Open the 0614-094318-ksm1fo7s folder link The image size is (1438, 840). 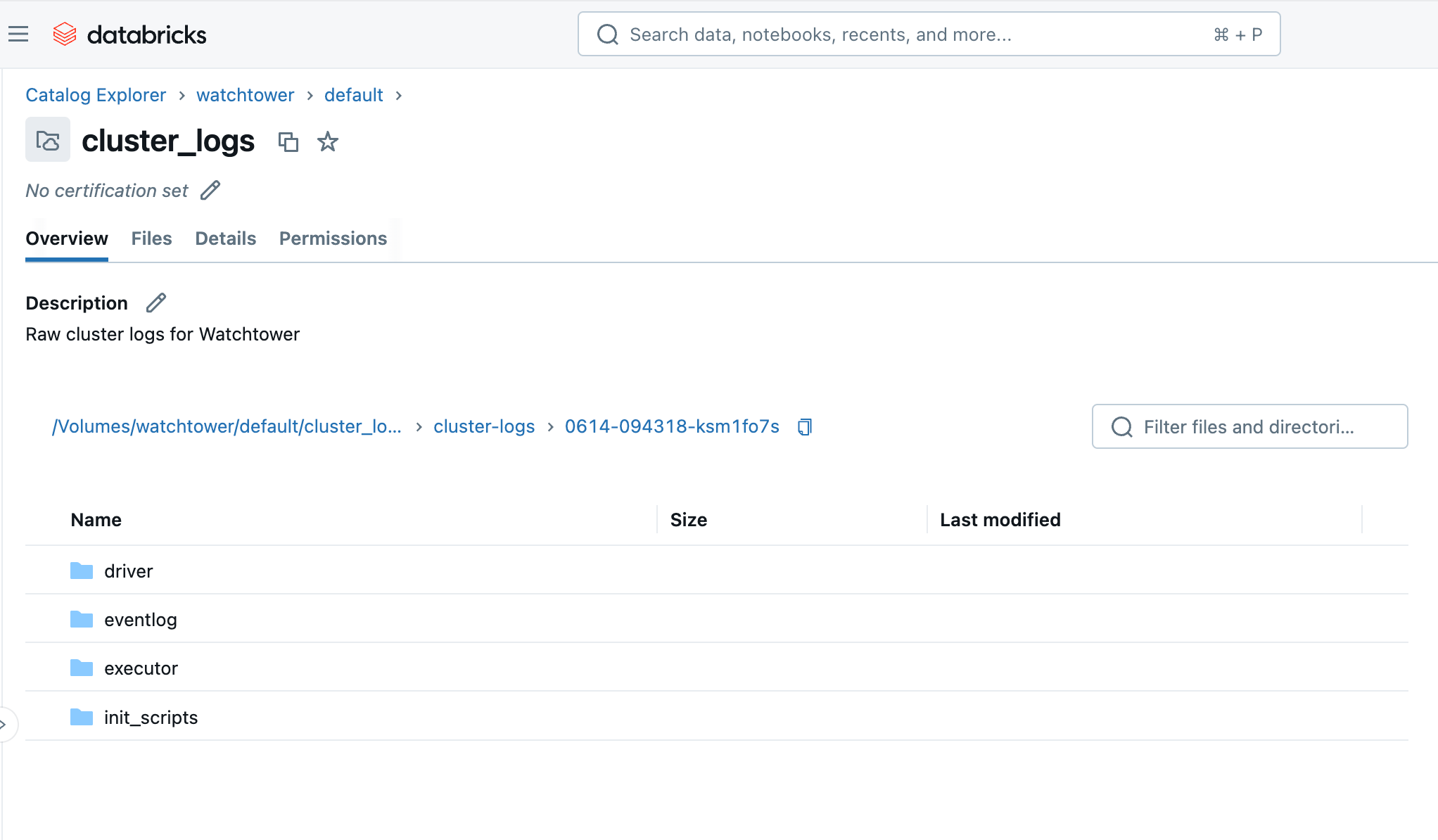pyautogui.click(x=672, y=426)
